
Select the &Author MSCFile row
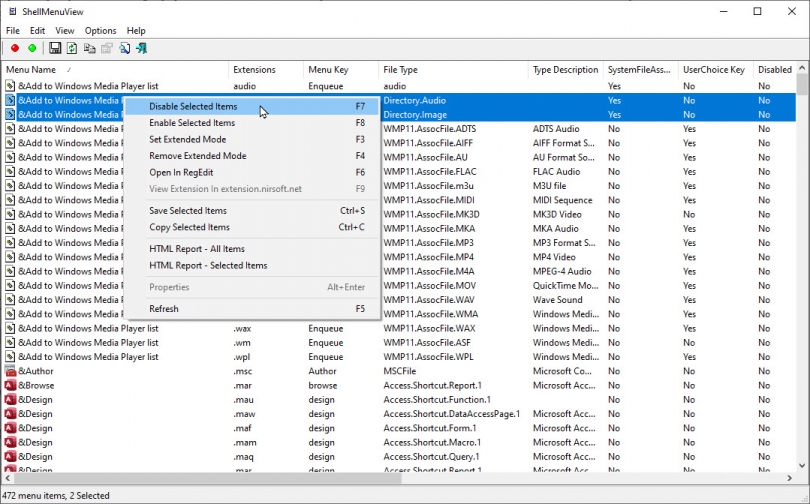(x=36, y=371)
